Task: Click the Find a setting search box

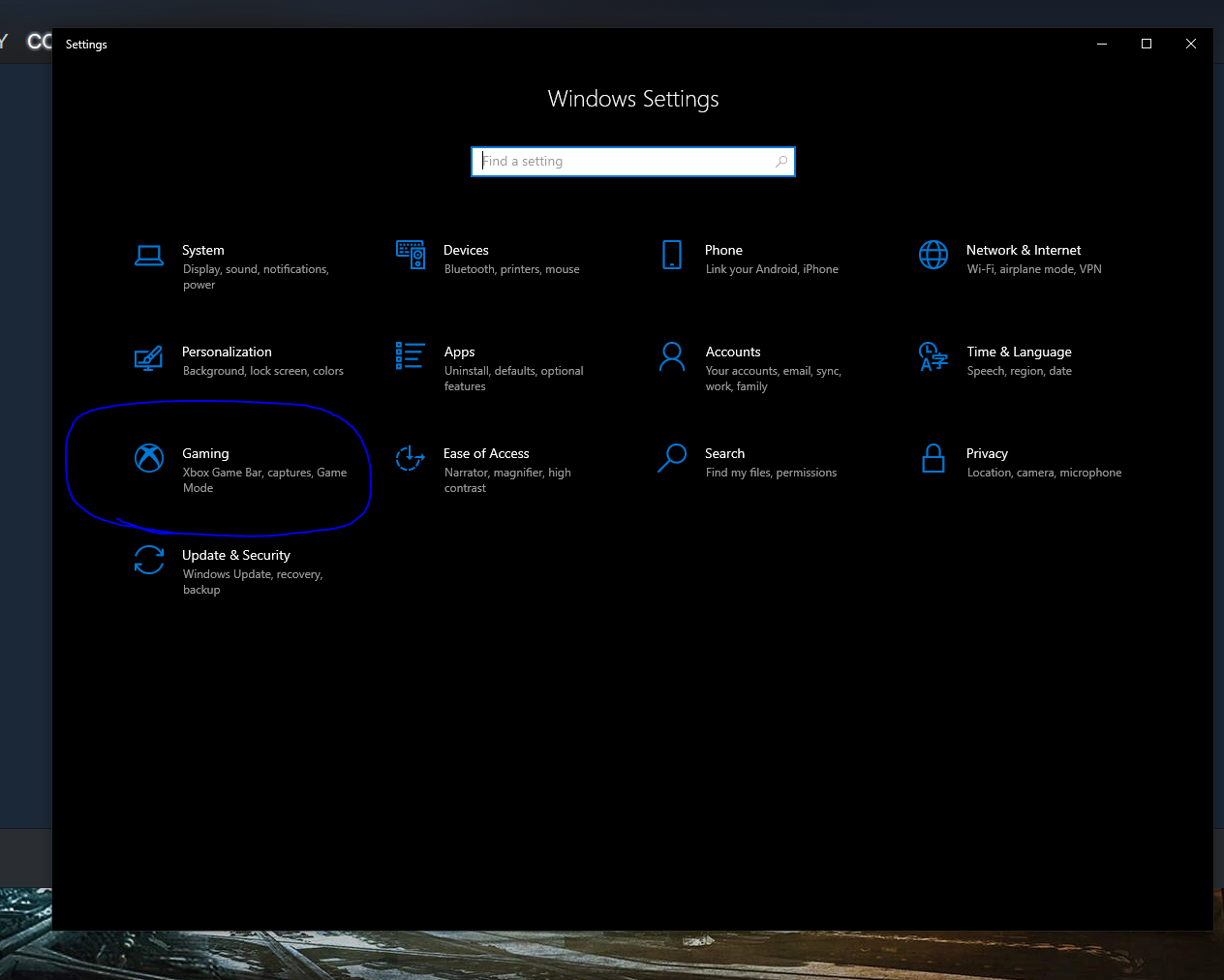Action: pyautogui.click(x=625, y=162)
